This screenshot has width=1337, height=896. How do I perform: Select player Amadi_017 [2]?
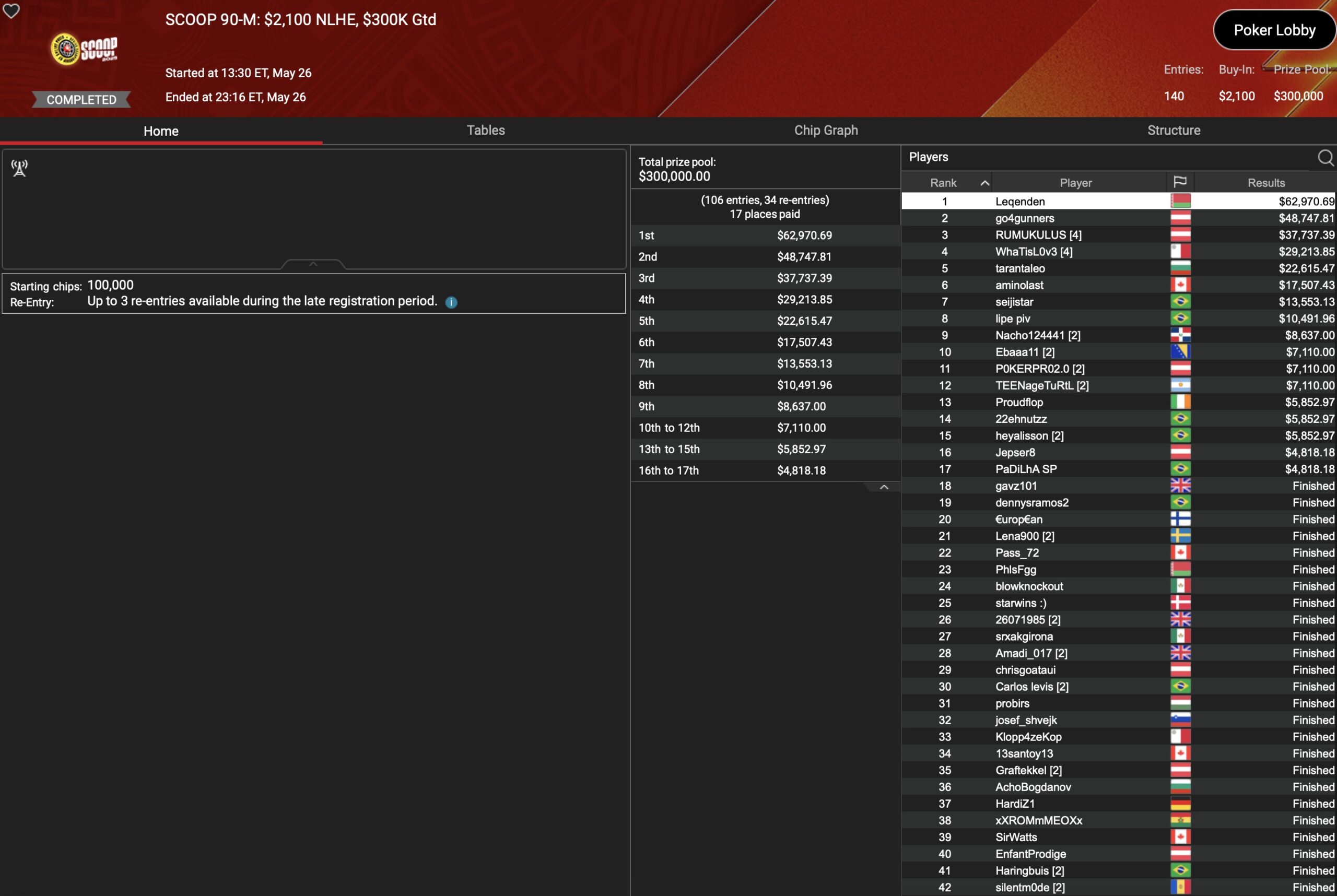(x=1119, y=653)
